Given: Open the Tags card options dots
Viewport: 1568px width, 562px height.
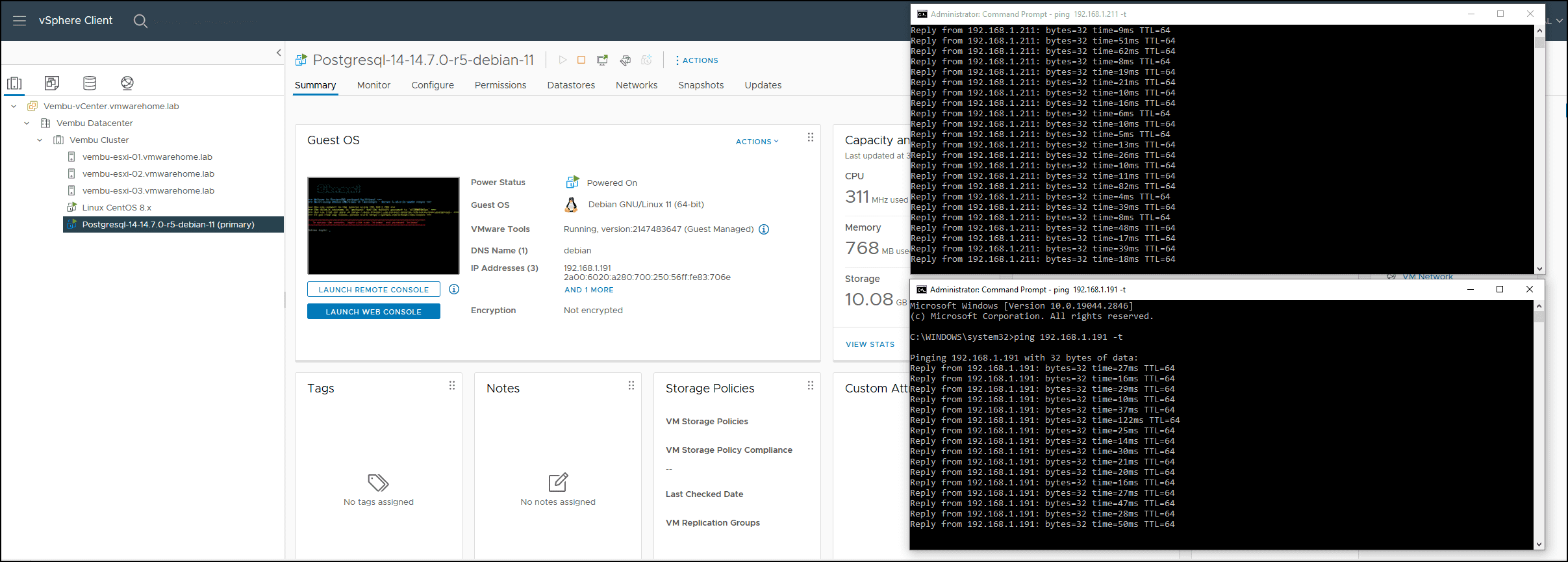Looking at the screenshot, I should (452, 385).
